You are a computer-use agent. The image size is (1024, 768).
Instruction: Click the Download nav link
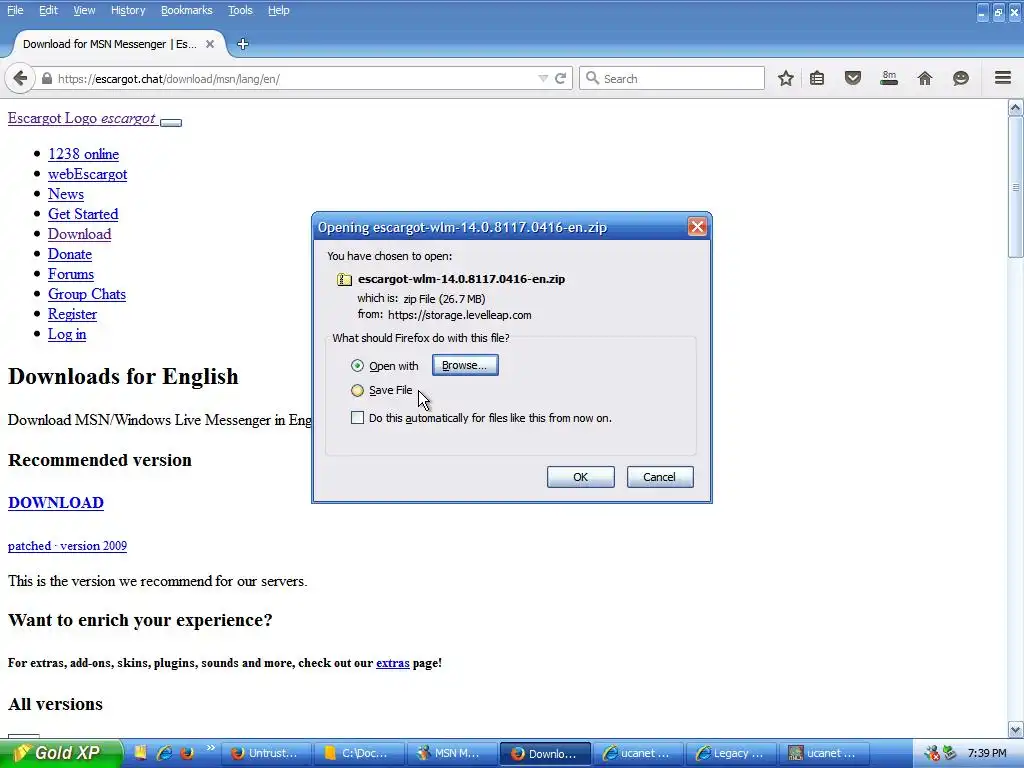click(x=80, y=234)
